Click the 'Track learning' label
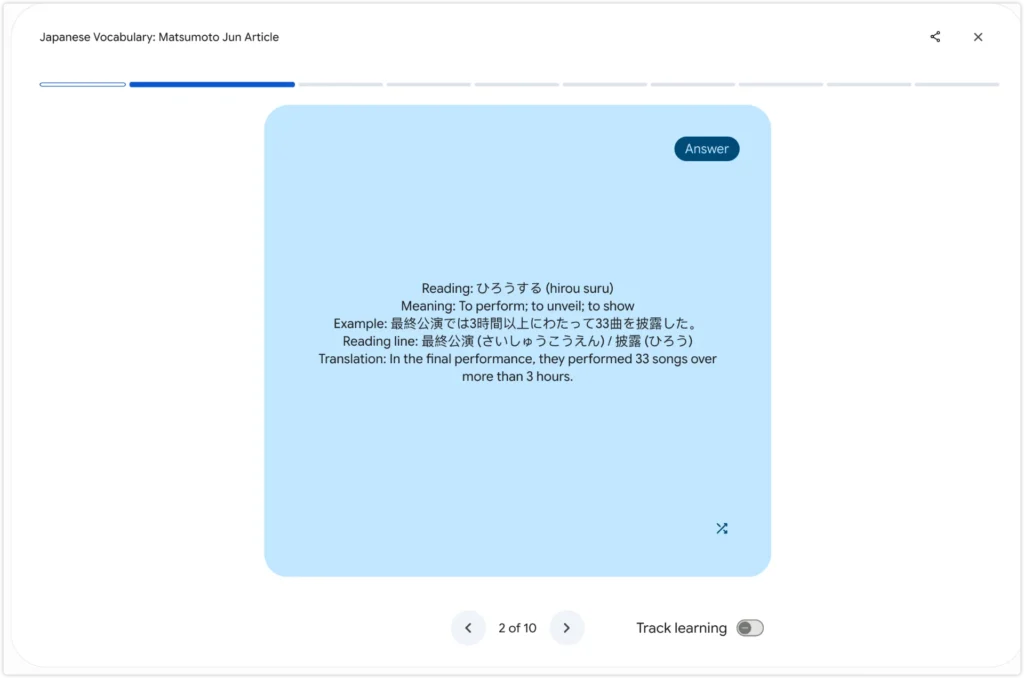This screenshot has height=678, width=1024. [681, 628]
